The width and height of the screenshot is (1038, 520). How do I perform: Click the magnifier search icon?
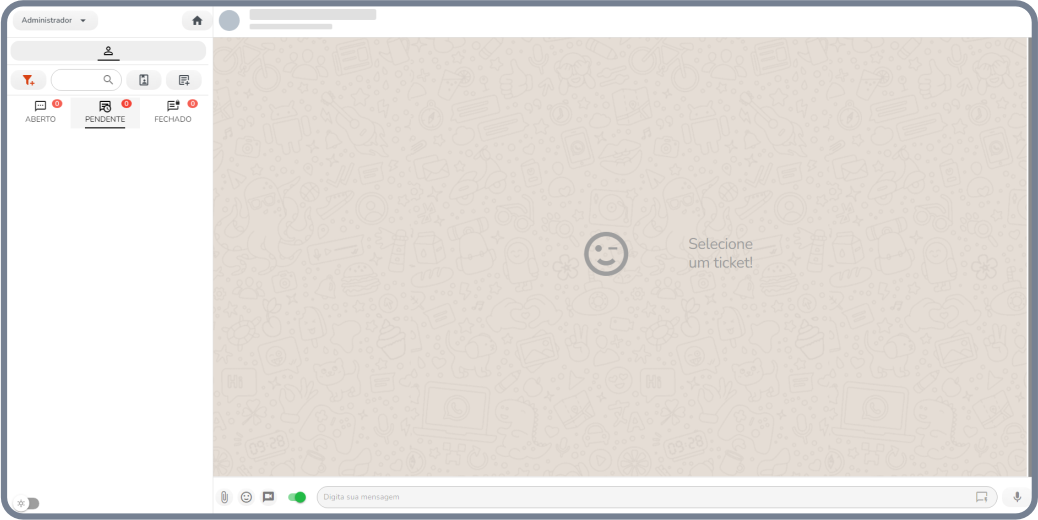click(108, 80)
